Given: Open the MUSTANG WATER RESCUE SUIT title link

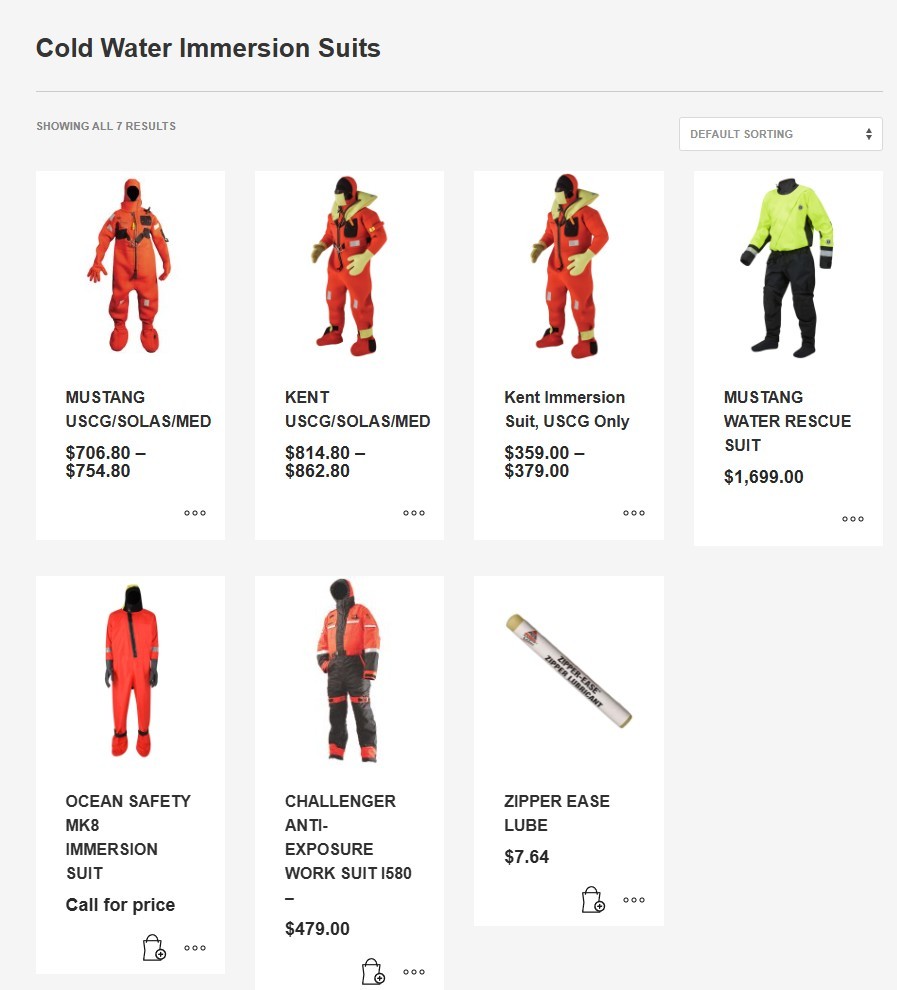Looking at the screenshot, I should (x=787, y=421).
